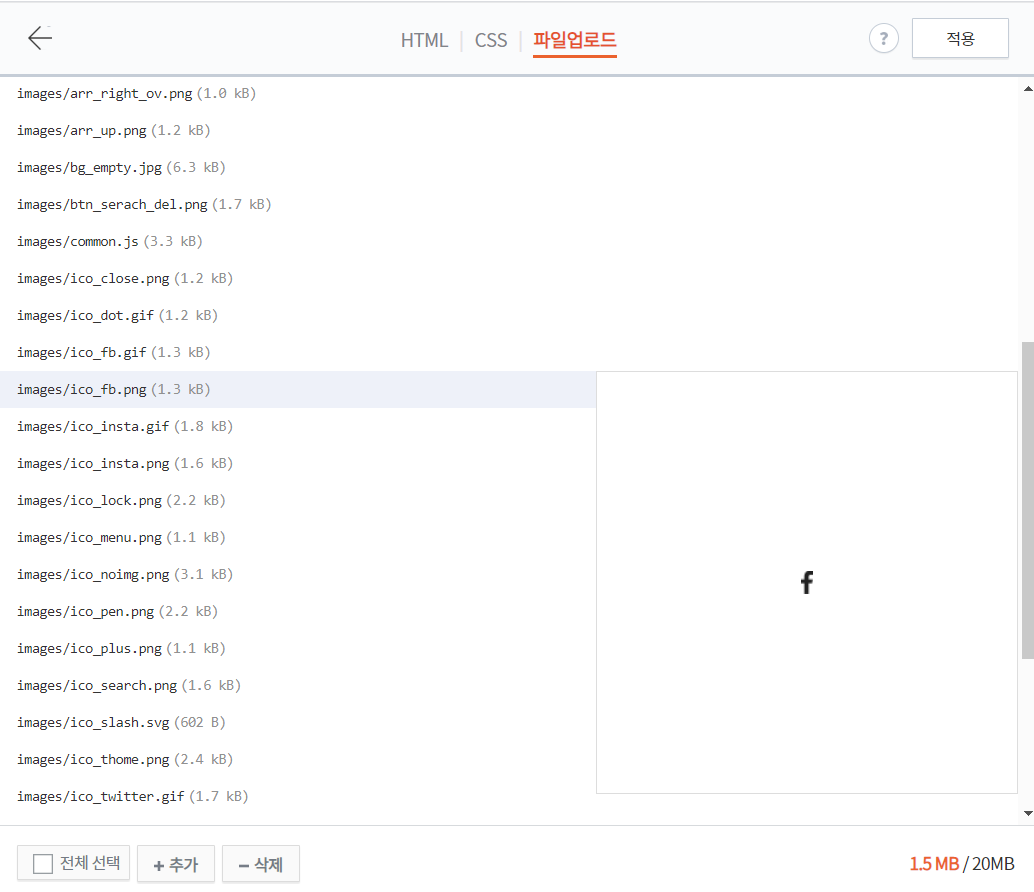This screenshot has width=1034, height=892.
Task: Select images/arr_up.png file row
Action: [298, 131]
